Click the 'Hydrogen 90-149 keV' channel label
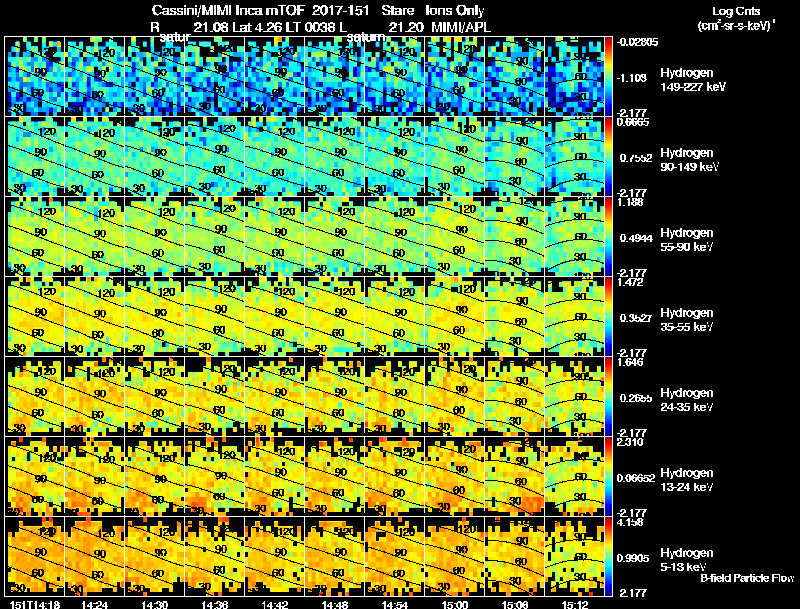Screen dimensions: 800x609 (x=689, y=160)
